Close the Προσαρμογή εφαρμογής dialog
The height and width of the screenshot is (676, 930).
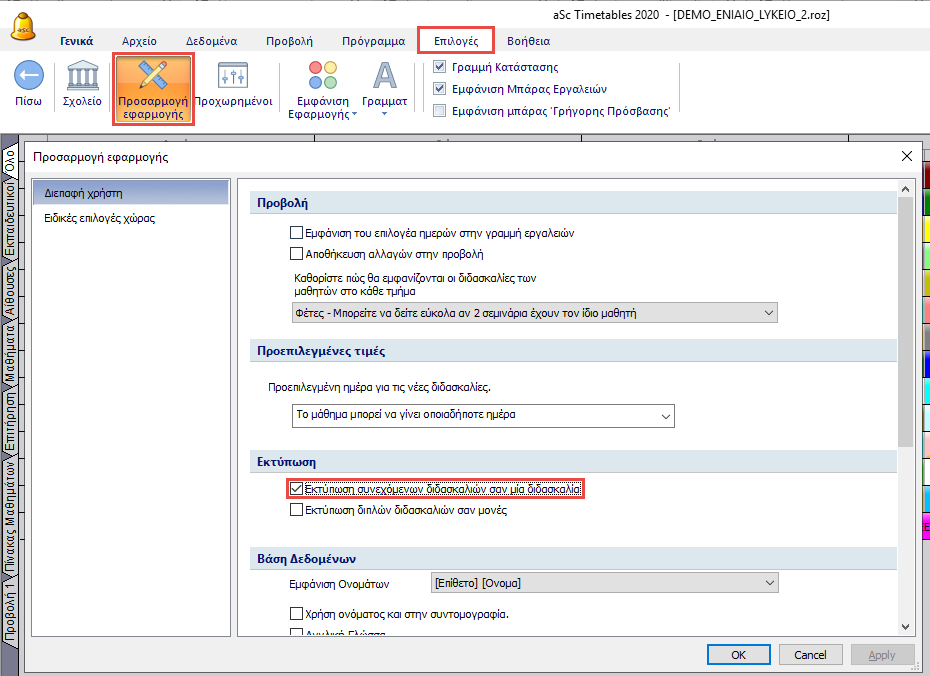906,156
